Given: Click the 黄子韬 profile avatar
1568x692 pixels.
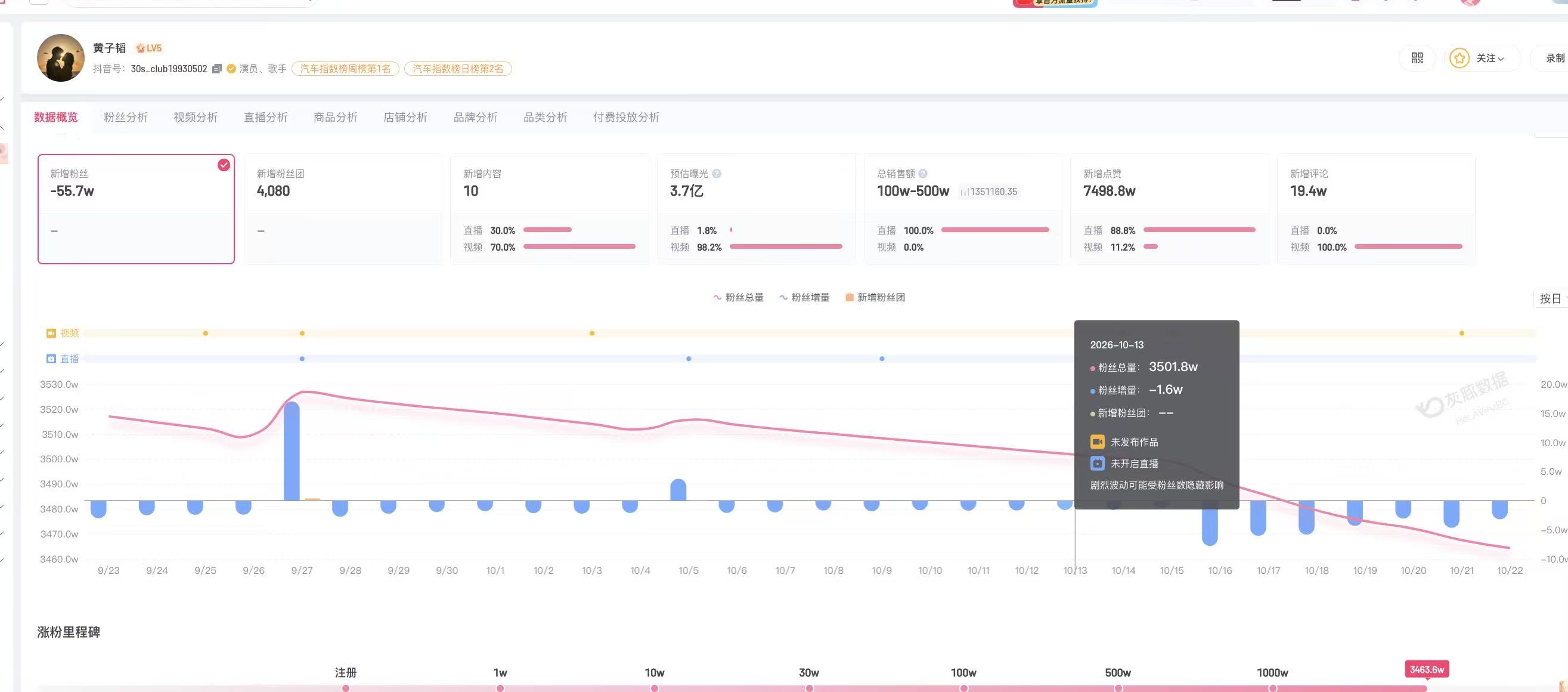Looking at the screenshot, I should (61, 58).
